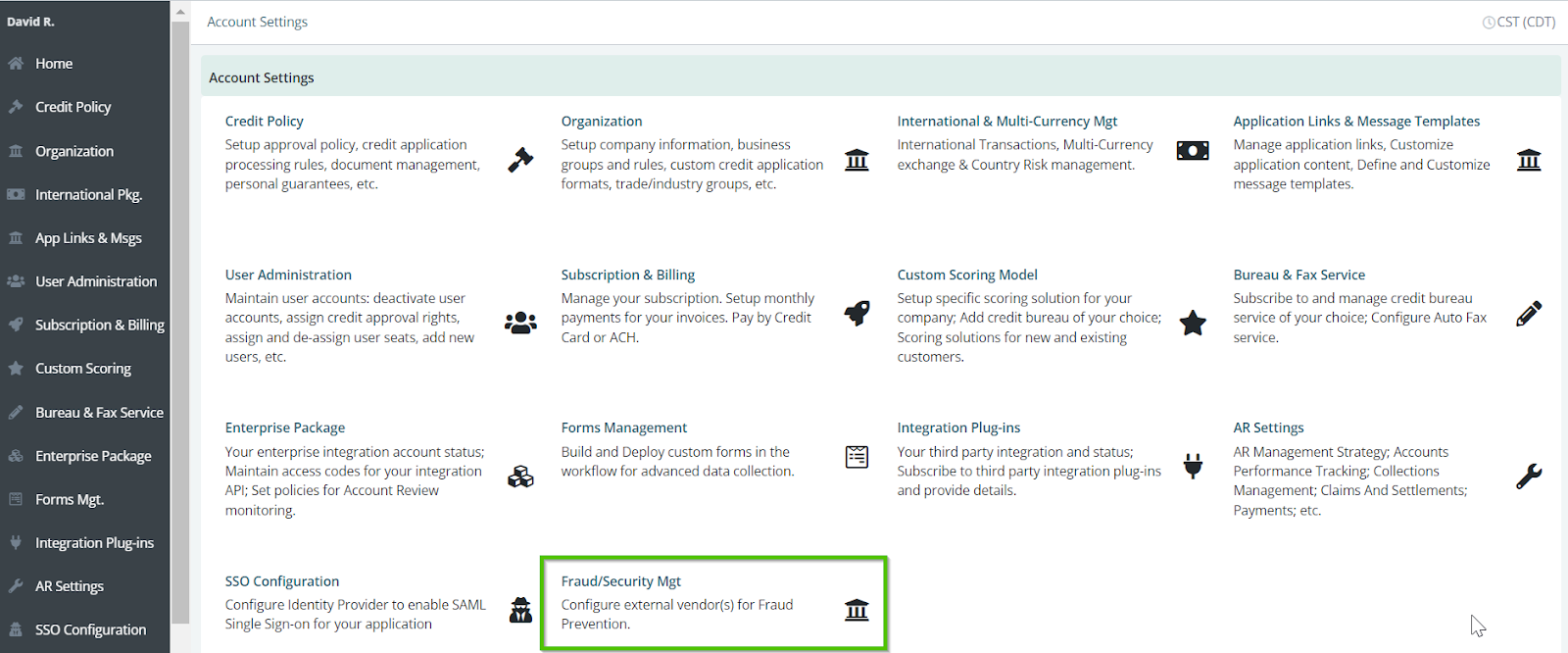Open the Organization settings heading link
Image resolution: width=1568 pixels, height=653 pixels.
[x=602, y=122]
